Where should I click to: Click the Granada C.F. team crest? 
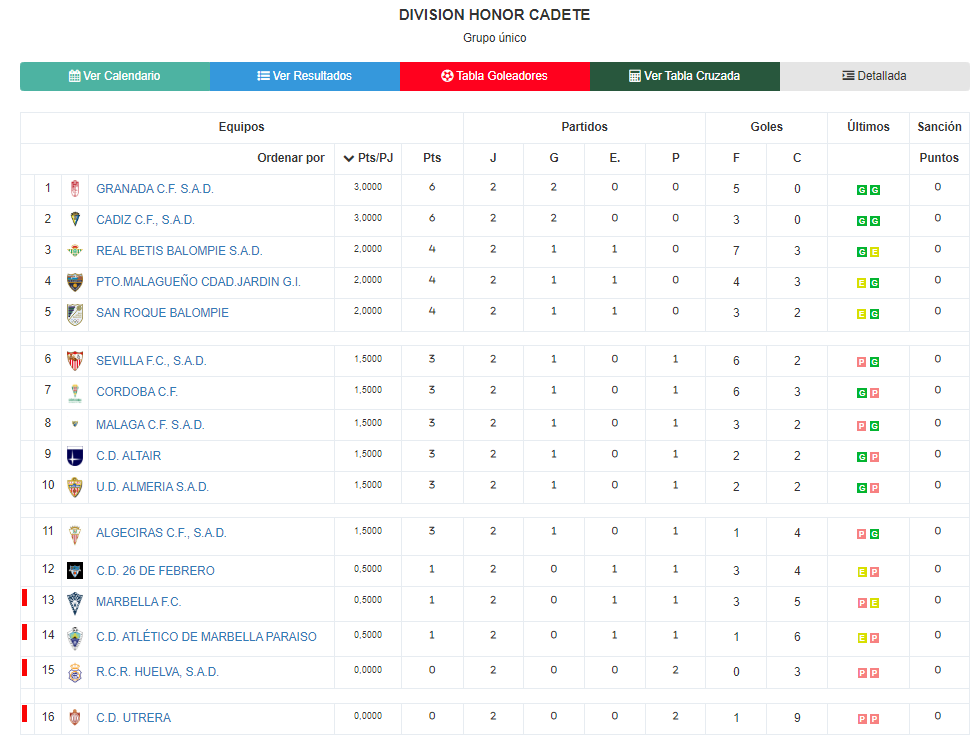(75, 188)
